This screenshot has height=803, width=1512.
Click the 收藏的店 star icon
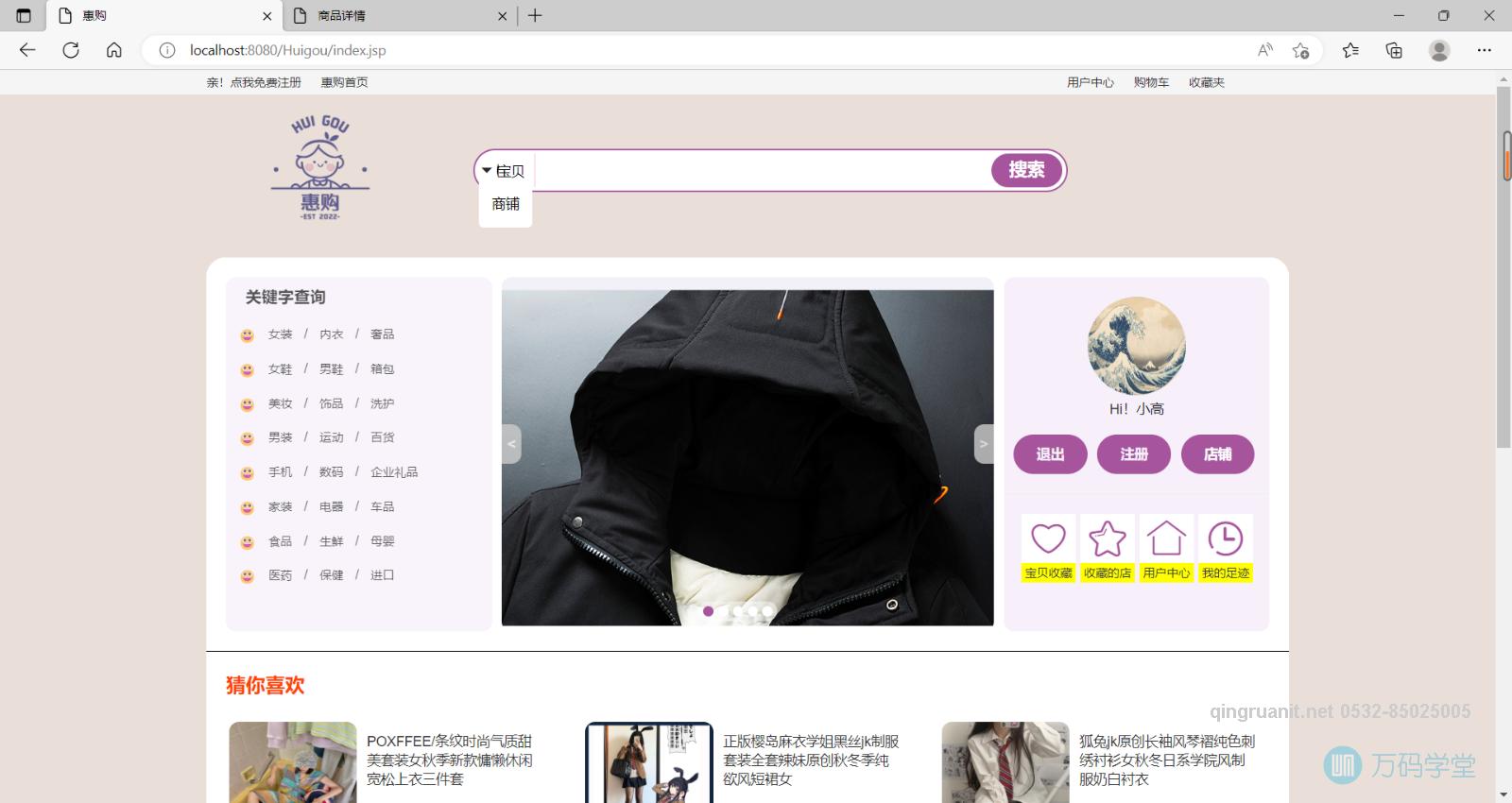click(x=1108, y=539)
